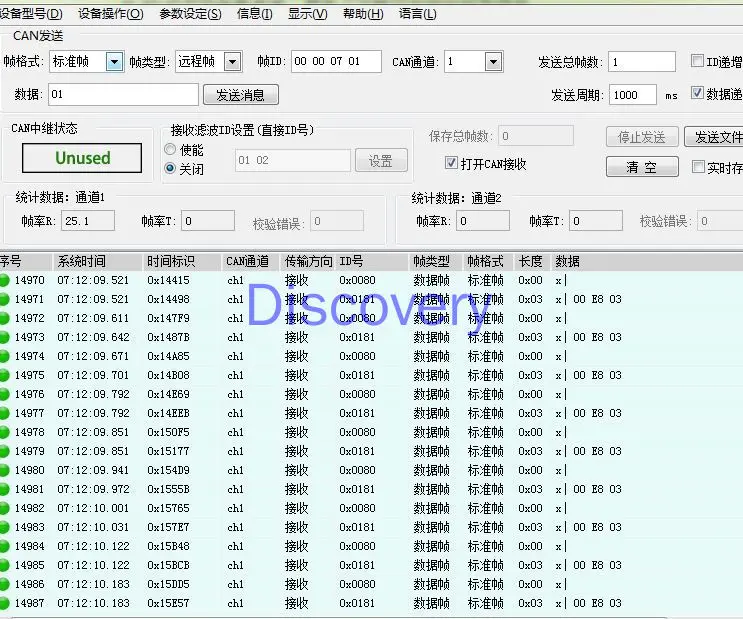Open the 信息(I) menu

[x=254, y=13]
